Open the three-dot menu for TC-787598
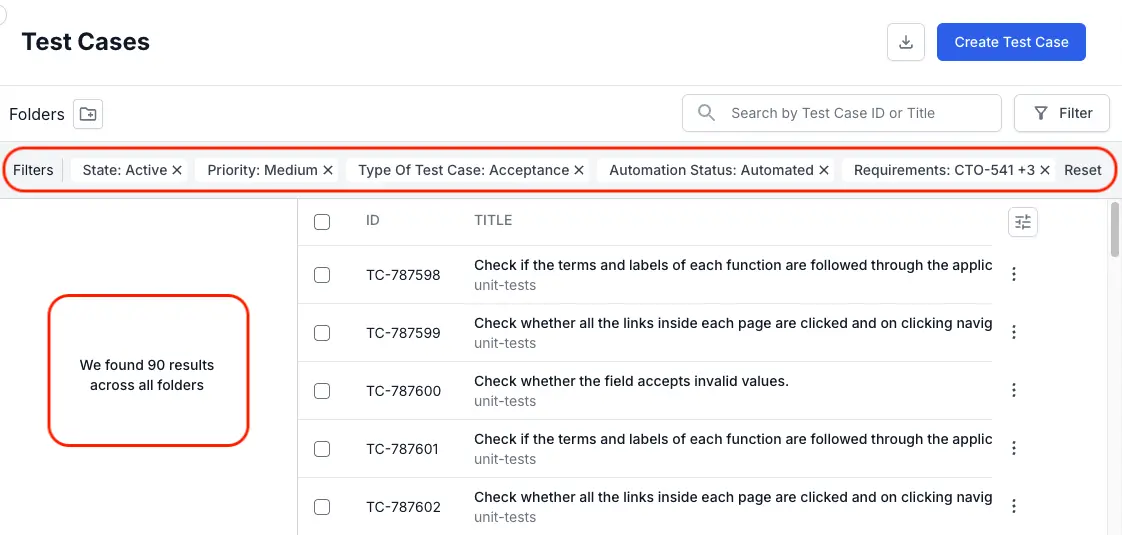The image size is (1122, 535). [x=1014, y=275]
